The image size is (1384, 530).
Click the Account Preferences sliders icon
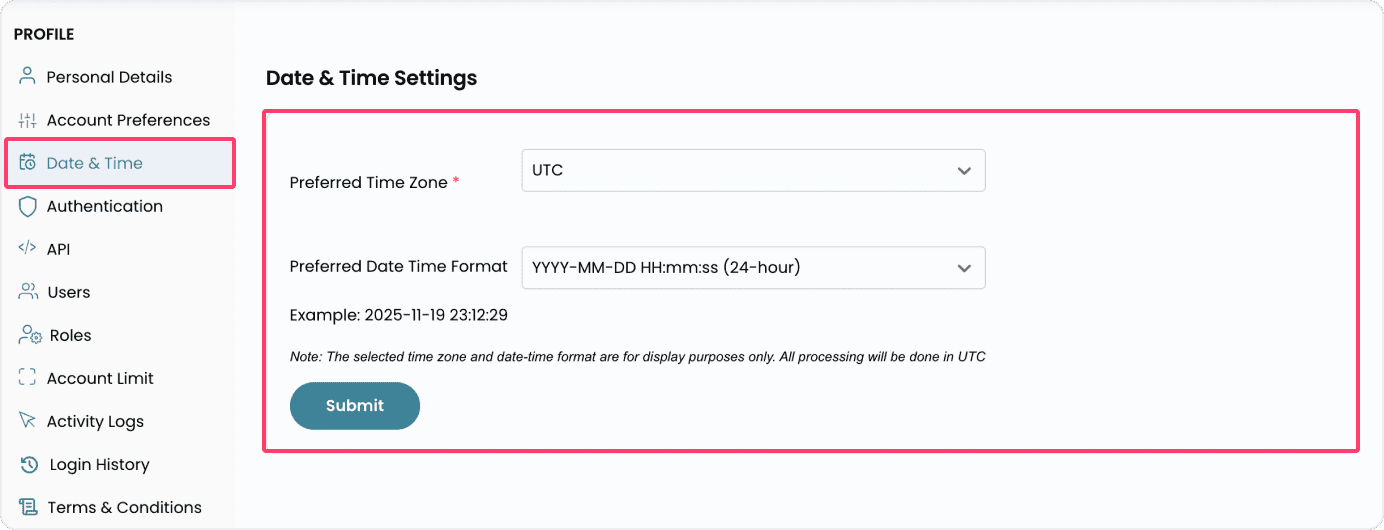pos(27,120)
